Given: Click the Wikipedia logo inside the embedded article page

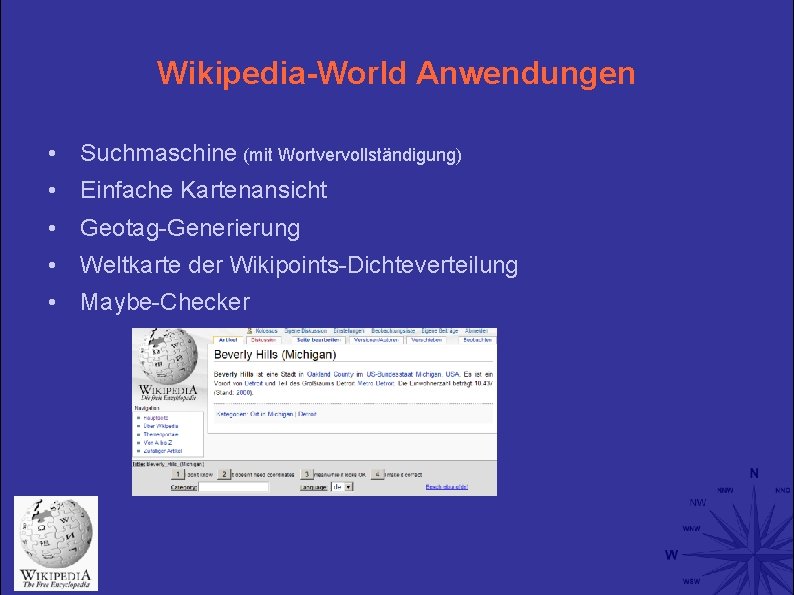Looking at the screenshot, I should (x=168, y=365).
